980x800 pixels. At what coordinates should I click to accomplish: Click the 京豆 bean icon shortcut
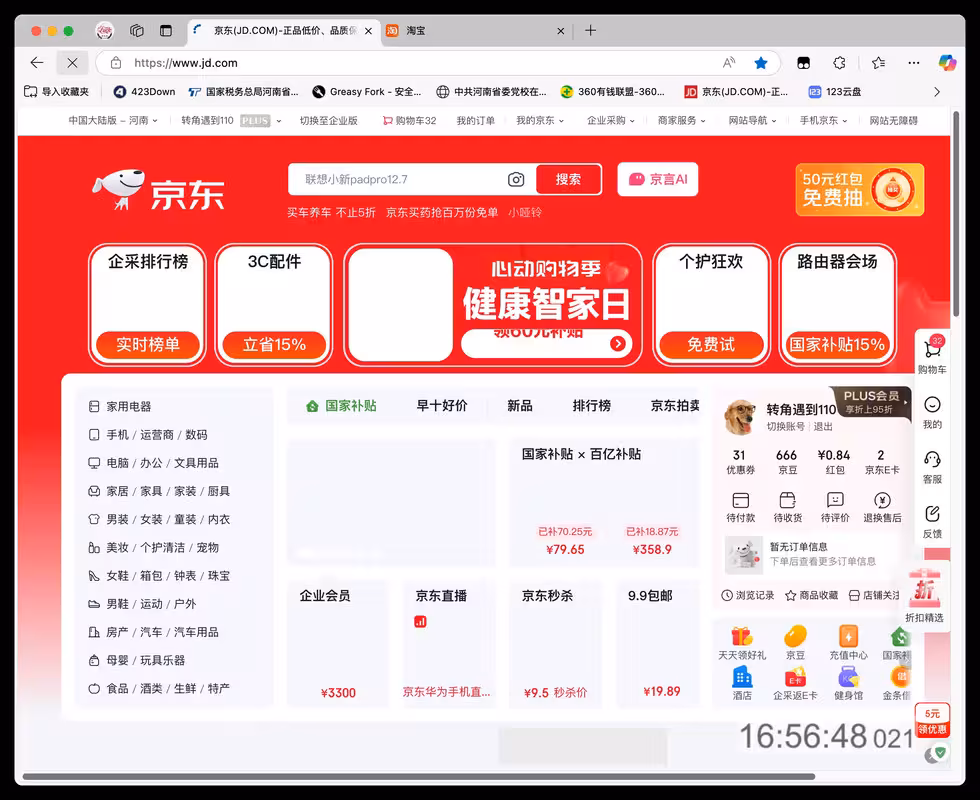pyautogui.click(x=795, y=643)
